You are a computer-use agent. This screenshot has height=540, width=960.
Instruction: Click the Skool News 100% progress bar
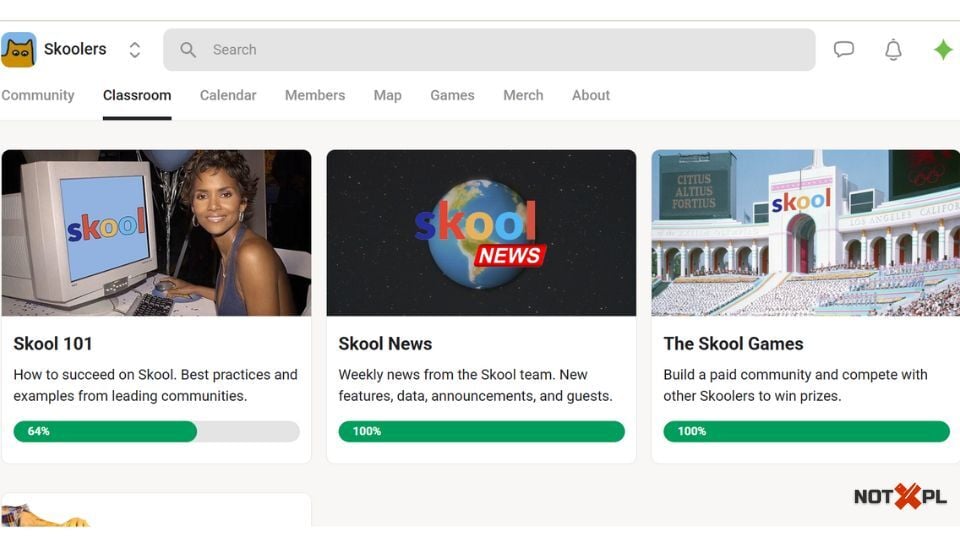click(481, 431)
